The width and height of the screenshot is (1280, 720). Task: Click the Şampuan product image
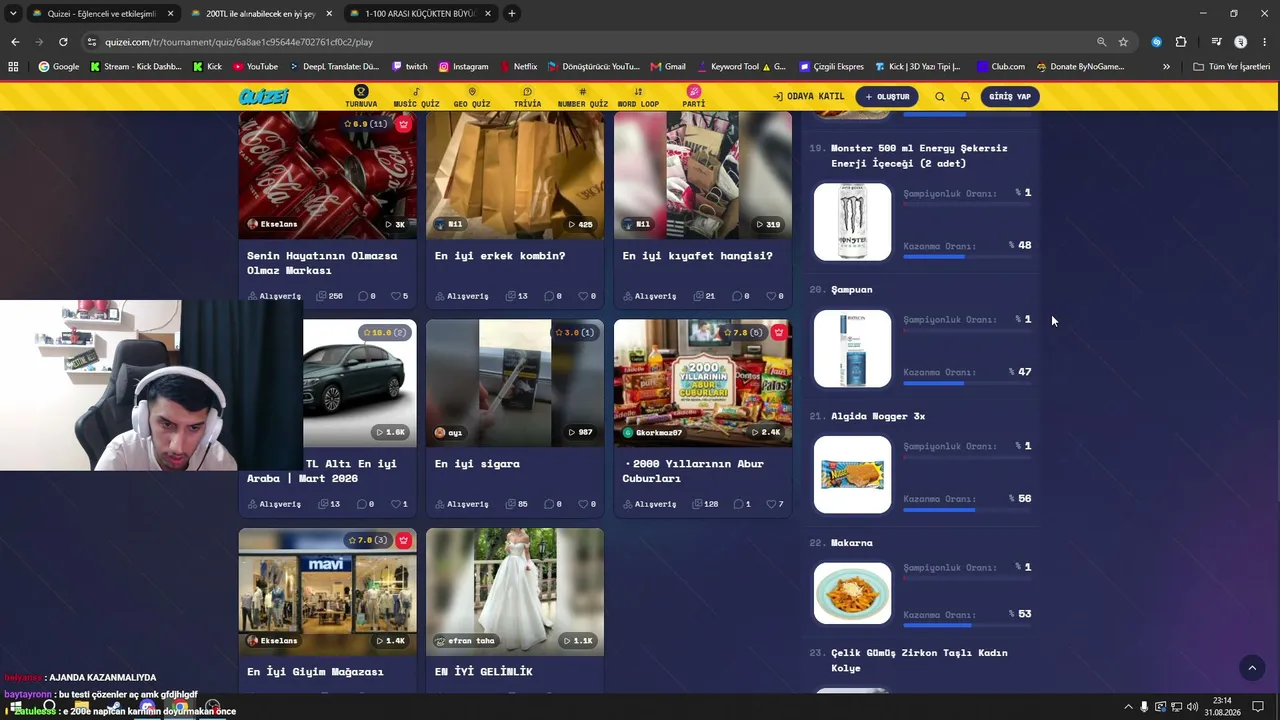tap(852, 348)
